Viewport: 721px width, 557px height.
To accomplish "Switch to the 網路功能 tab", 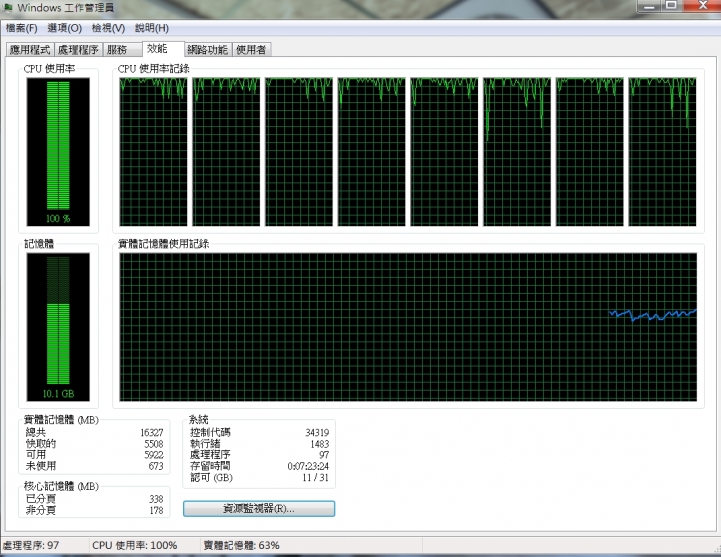I will [x=208, y=50].
